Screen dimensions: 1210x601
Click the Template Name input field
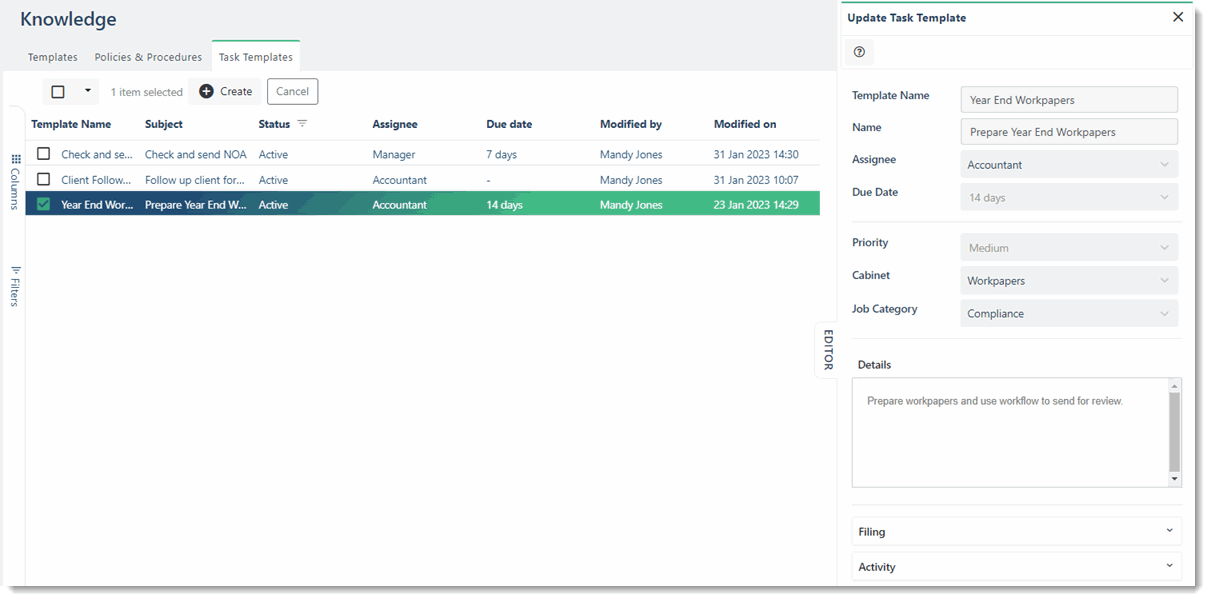tap(1069, 100)
